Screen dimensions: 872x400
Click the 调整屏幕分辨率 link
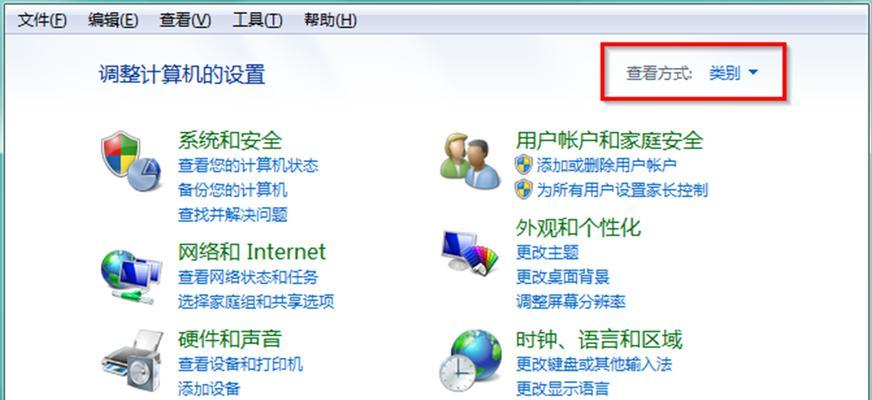click(x=571, y=302)
